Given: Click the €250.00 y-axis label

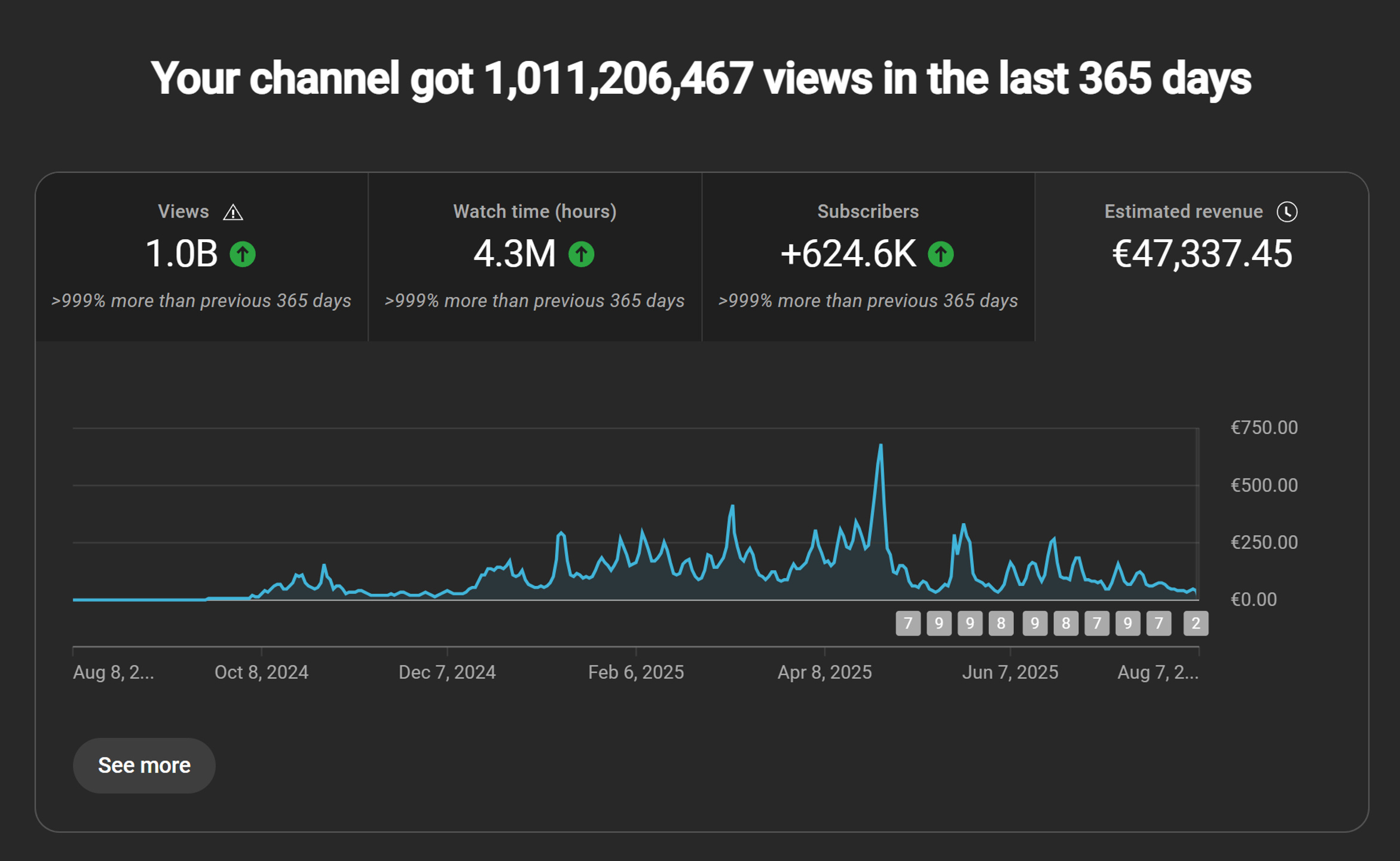Looking at the screenshot, I should coord(1264,542).
